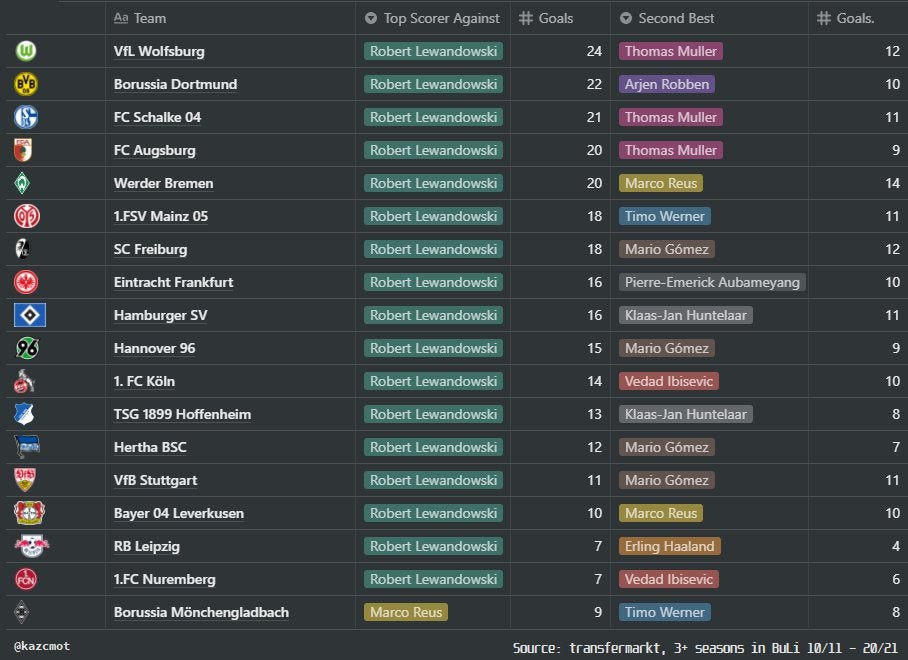Click the Borussia Dortmund BVB logo
908x660 pixels.
pyautogui.click(x=25, y=84)
